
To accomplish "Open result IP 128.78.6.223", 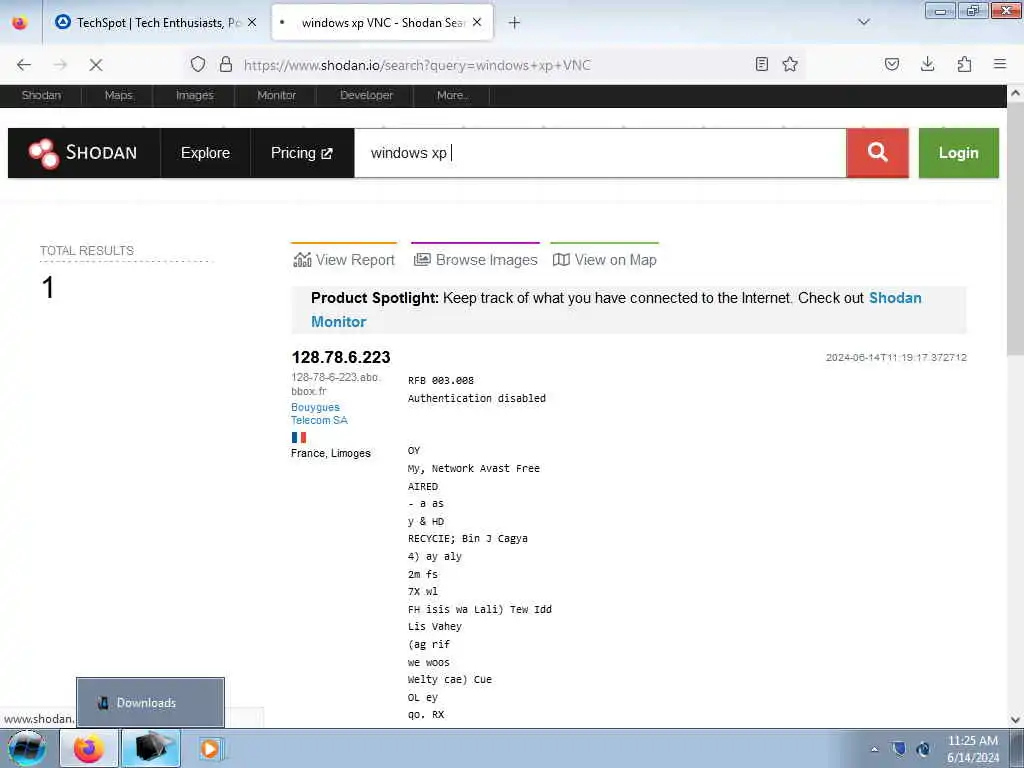I will click(x=341, y=357).
